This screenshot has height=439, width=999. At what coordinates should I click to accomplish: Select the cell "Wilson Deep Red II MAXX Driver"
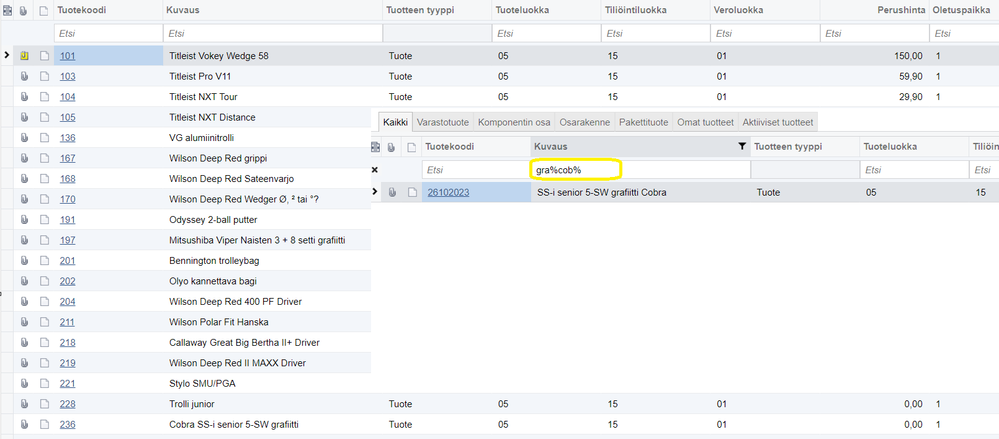tap(268, 363)
